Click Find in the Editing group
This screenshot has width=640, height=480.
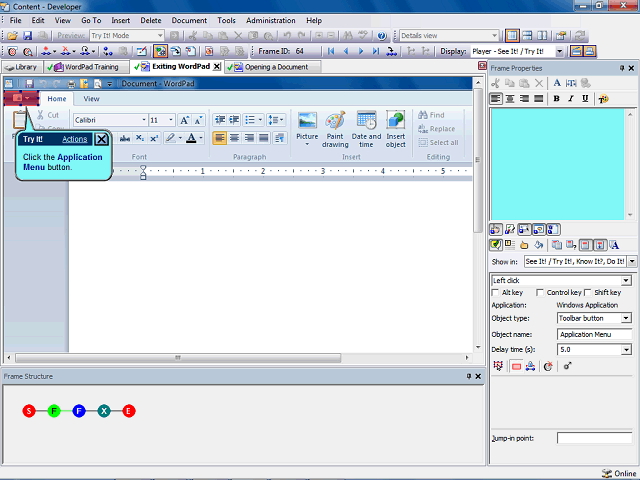click(431, 115)
